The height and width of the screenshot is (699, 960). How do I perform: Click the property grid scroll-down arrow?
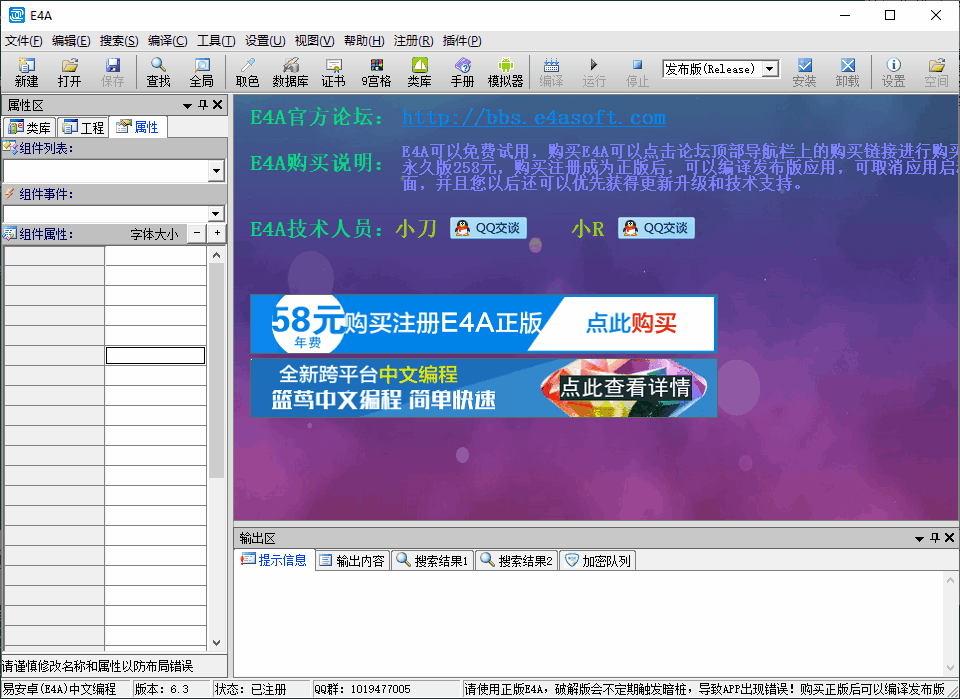[216, 643]
